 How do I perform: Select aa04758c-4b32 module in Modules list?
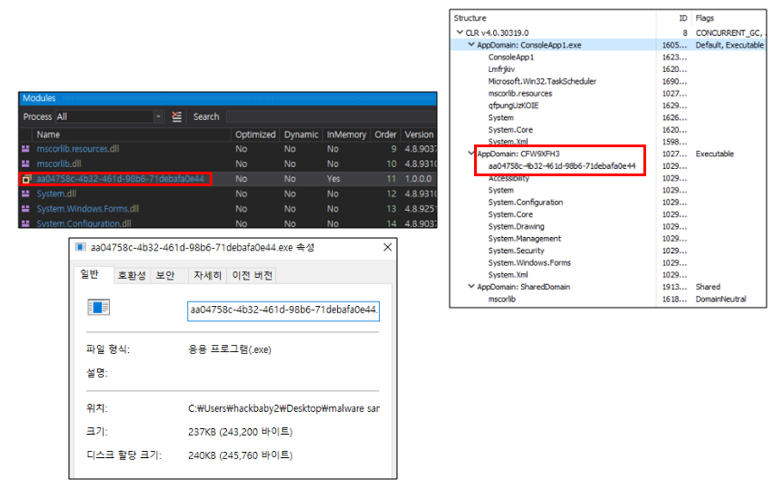click(x=228, y=179)
